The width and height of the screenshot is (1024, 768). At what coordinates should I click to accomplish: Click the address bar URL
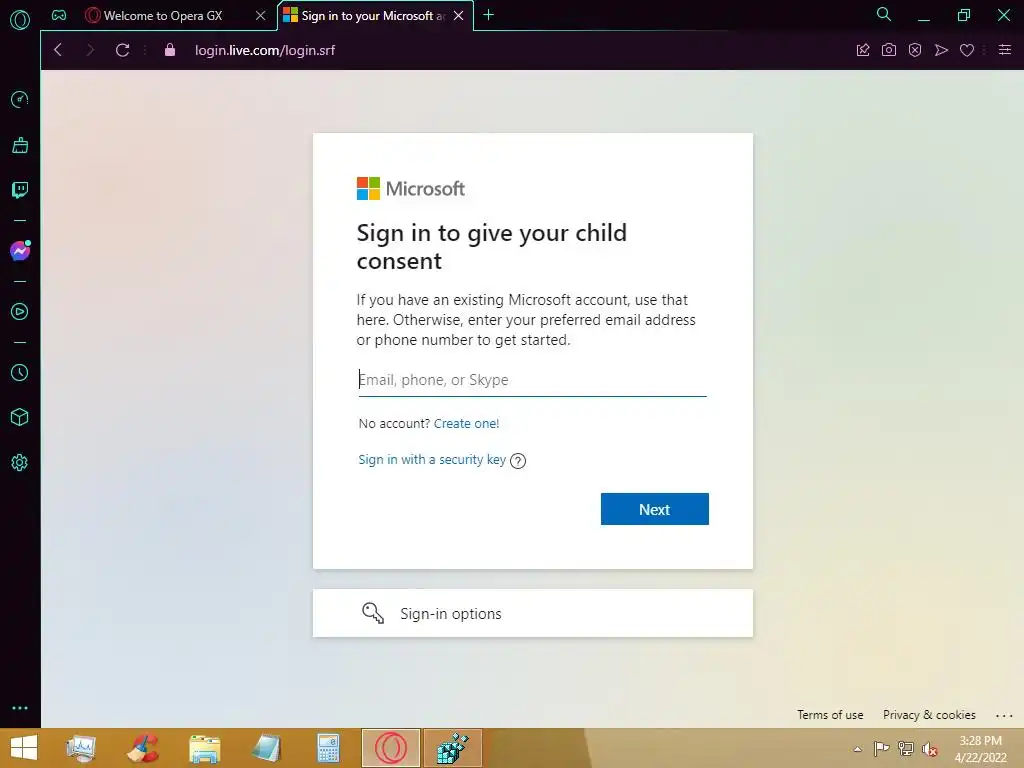tap(264, 50)
